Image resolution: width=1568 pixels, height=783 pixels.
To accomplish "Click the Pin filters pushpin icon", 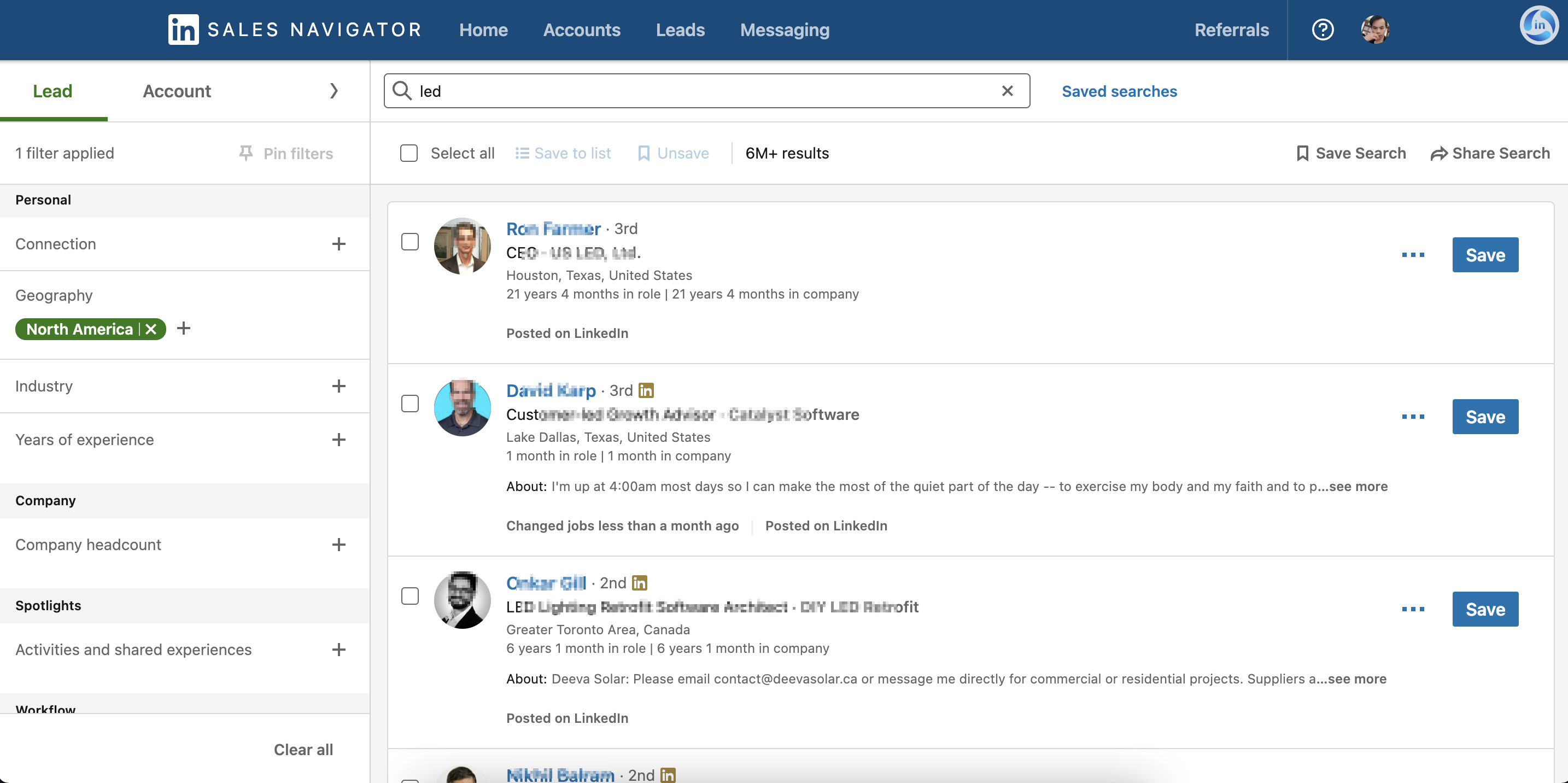I will click(246, 153).
